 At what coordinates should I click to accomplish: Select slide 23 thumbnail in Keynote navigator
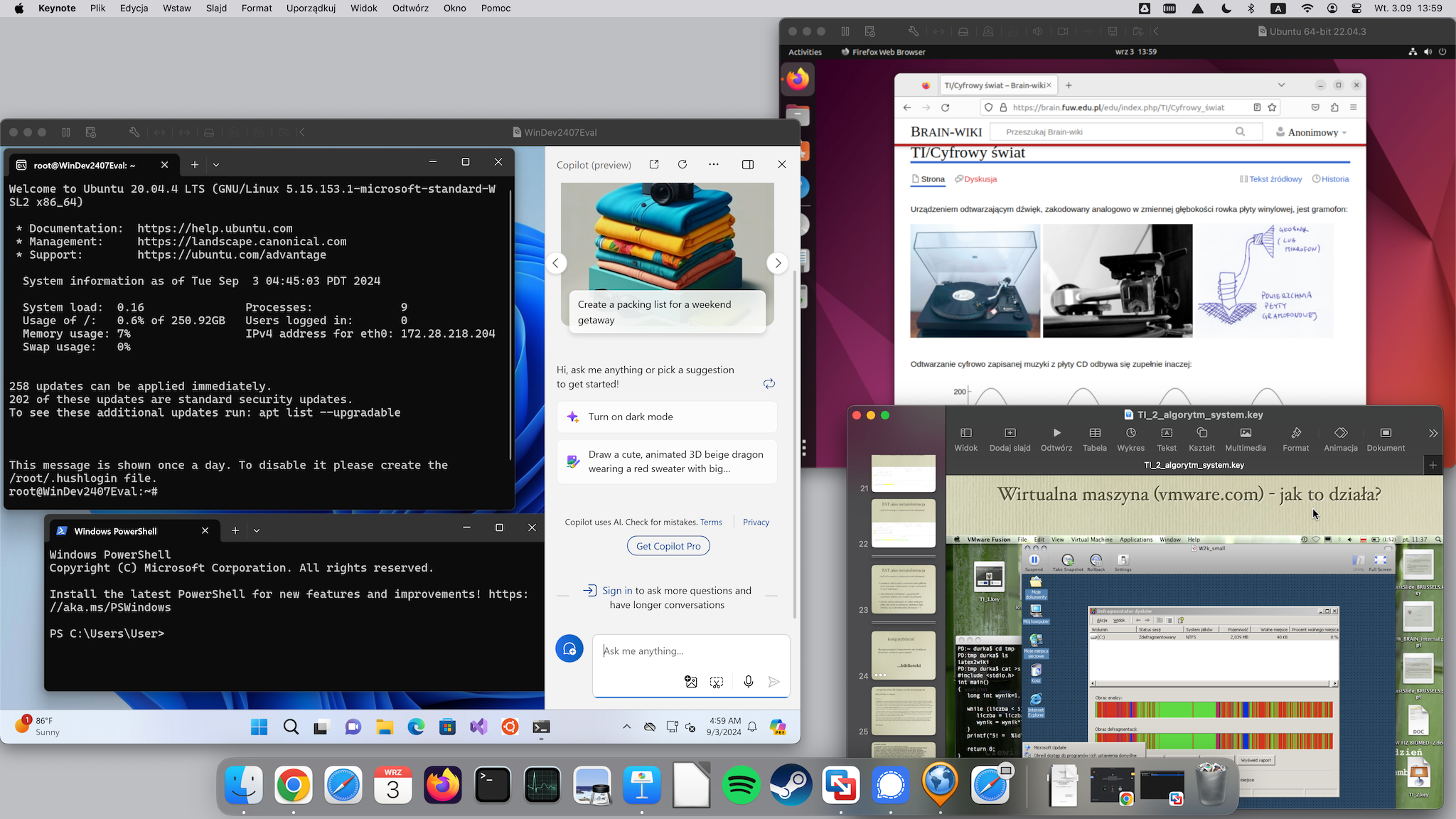pos(903,589)
